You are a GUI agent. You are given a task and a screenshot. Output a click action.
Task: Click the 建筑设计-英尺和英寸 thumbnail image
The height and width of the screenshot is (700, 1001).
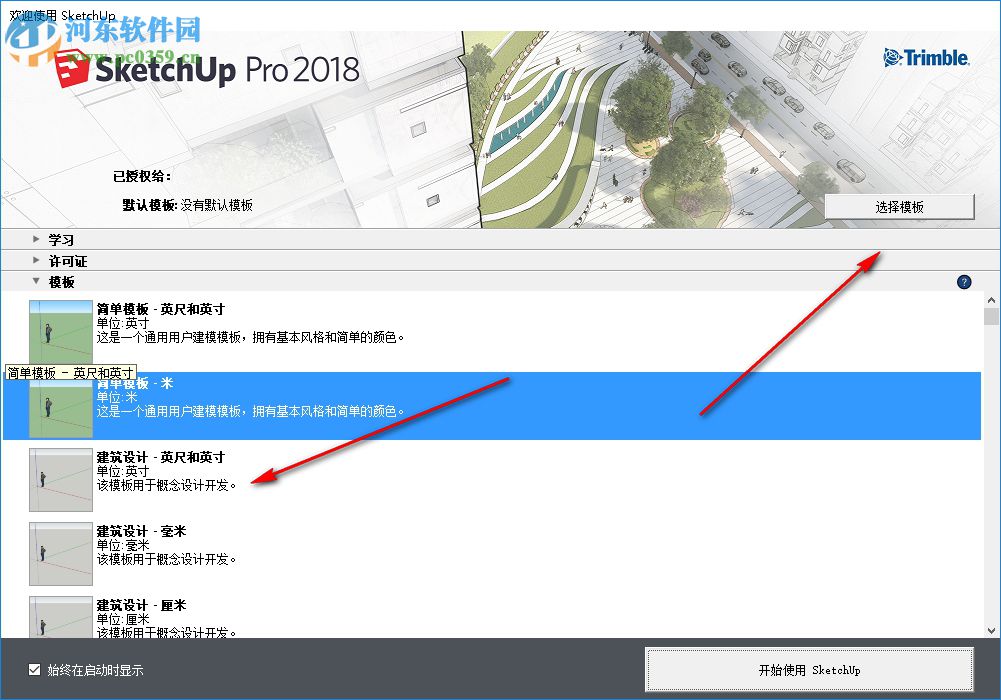pyautogui.click(x=60, y=478)
